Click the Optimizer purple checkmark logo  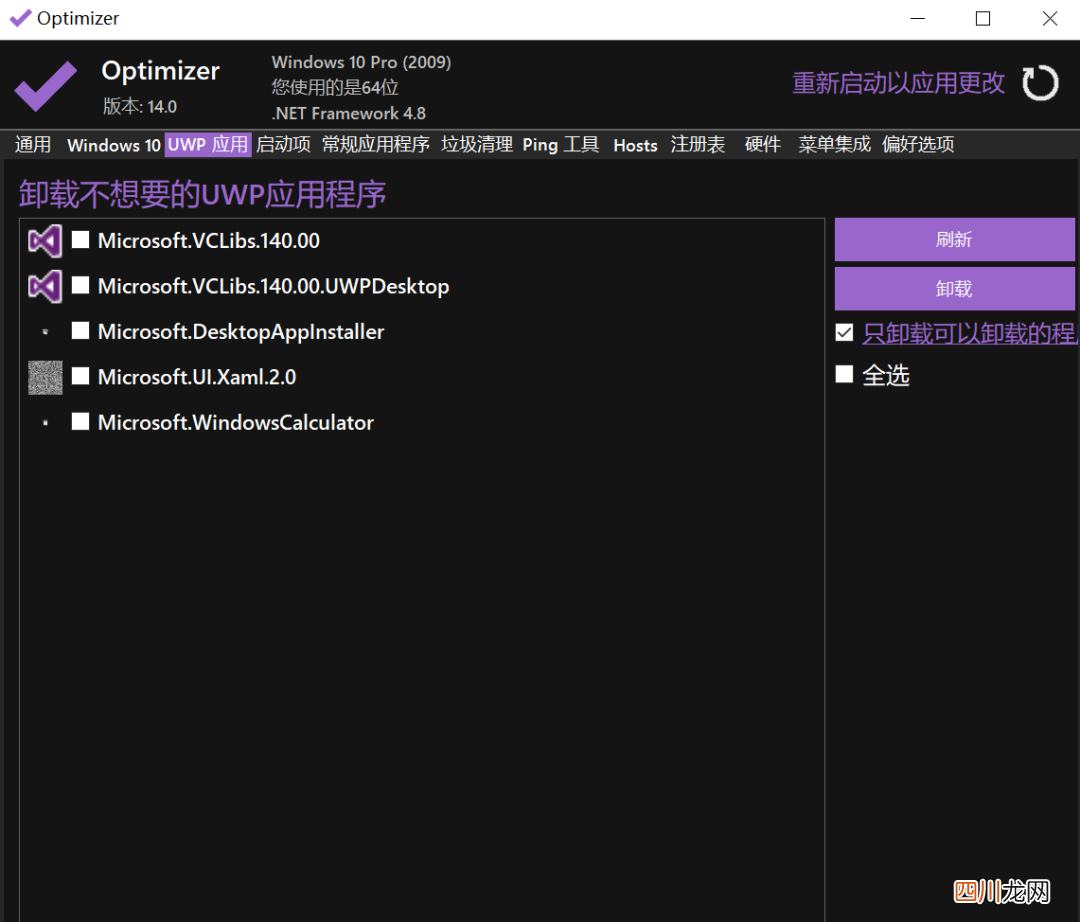coord(45,86)
